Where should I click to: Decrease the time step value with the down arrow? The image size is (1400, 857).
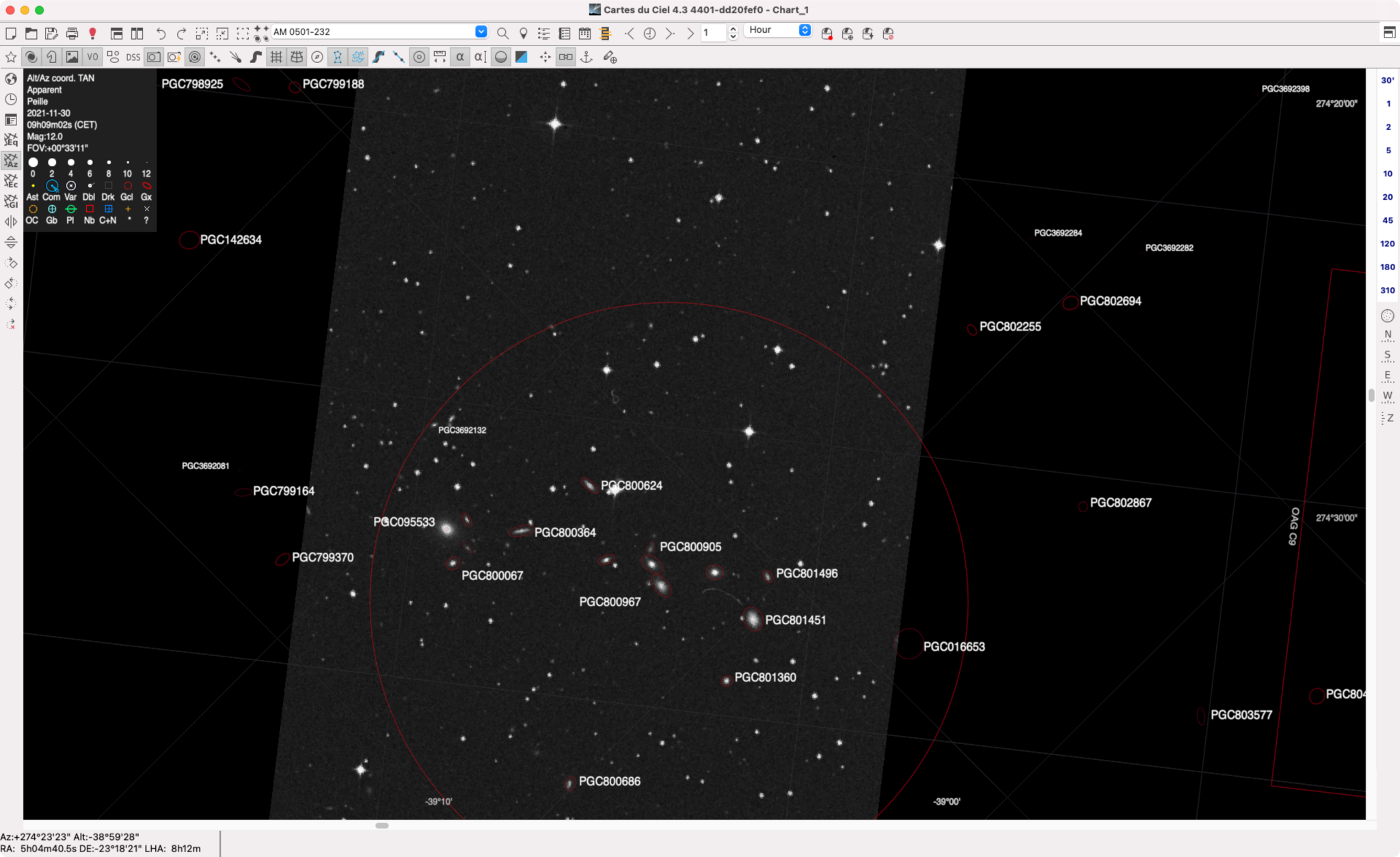pyautogui.click(x=733, y=37)
